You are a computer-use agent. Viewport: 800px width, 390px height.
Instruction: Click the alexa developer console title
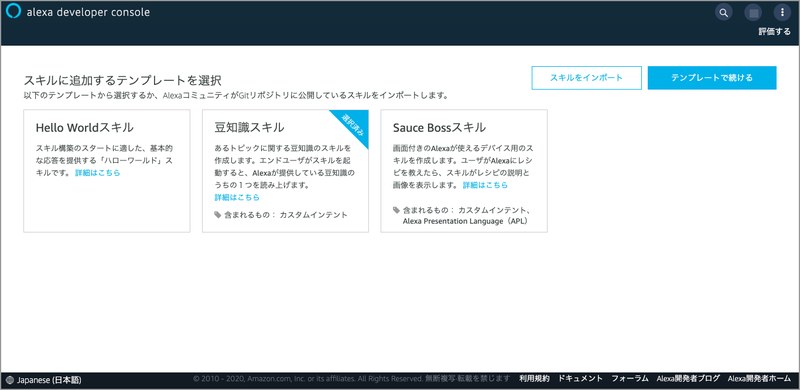pyautogui.click(x=88, y=12)
